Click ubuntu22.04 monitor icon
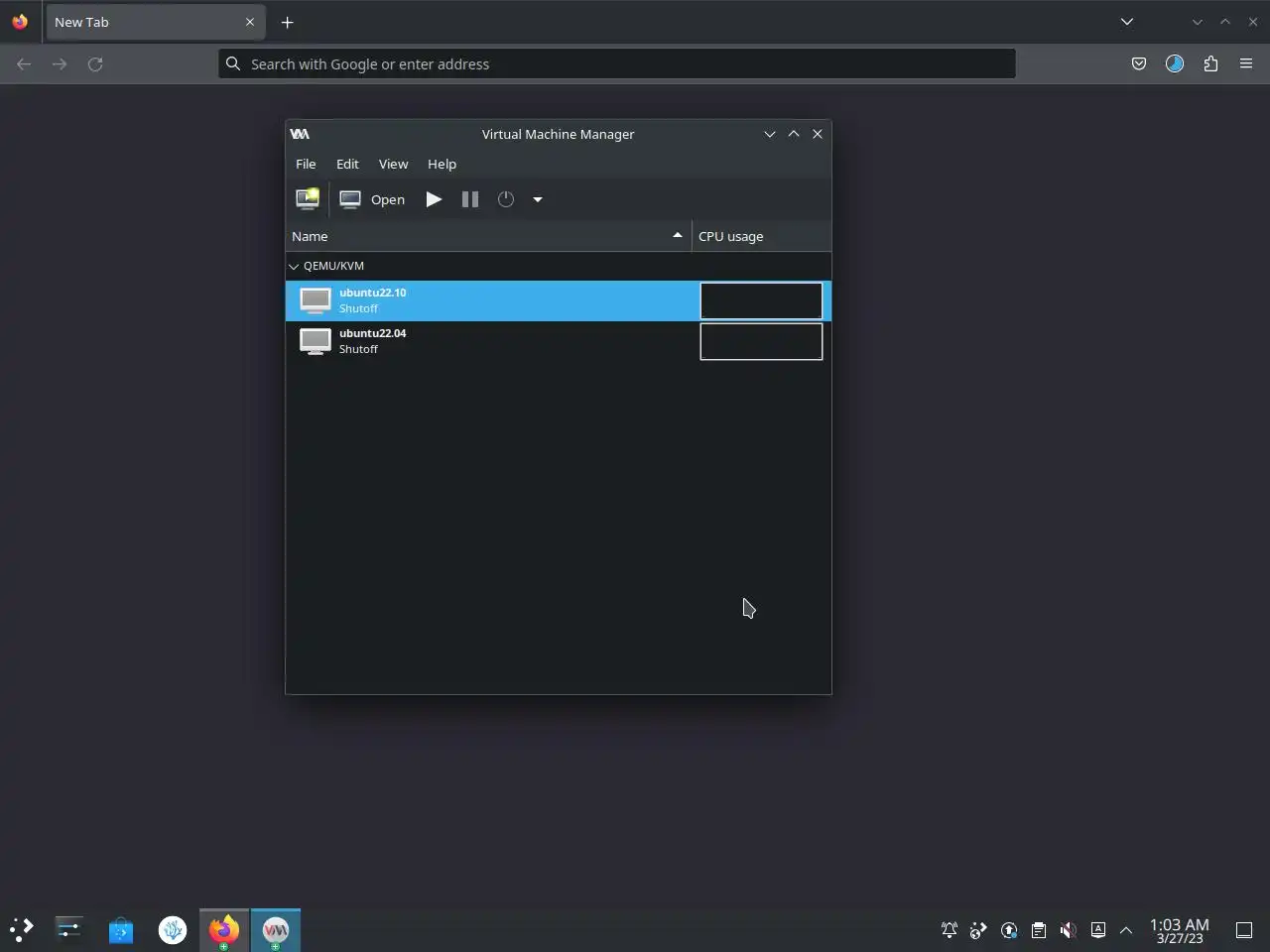Image resolution: width=1270 pixels, height=952 pixels. (316, 341)
